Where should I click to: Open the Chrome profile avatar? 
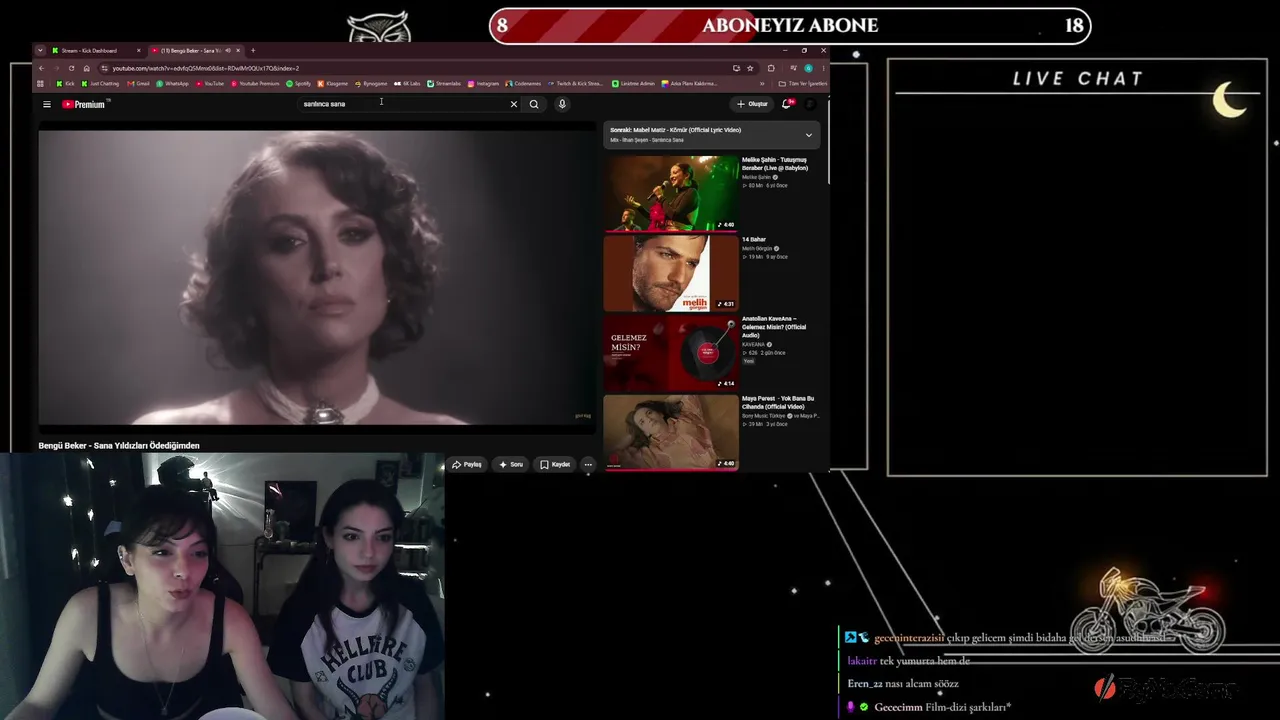click(x=808, y=68)
